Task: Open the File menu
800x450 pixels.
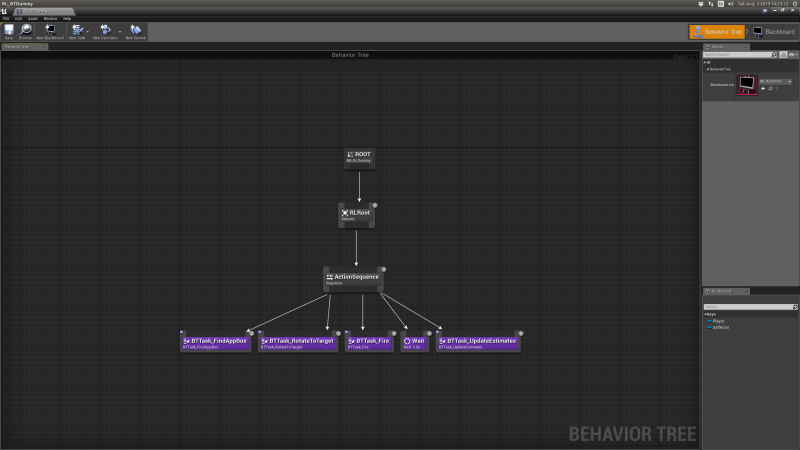Action: pyautogui.click(x=5, y=18)
